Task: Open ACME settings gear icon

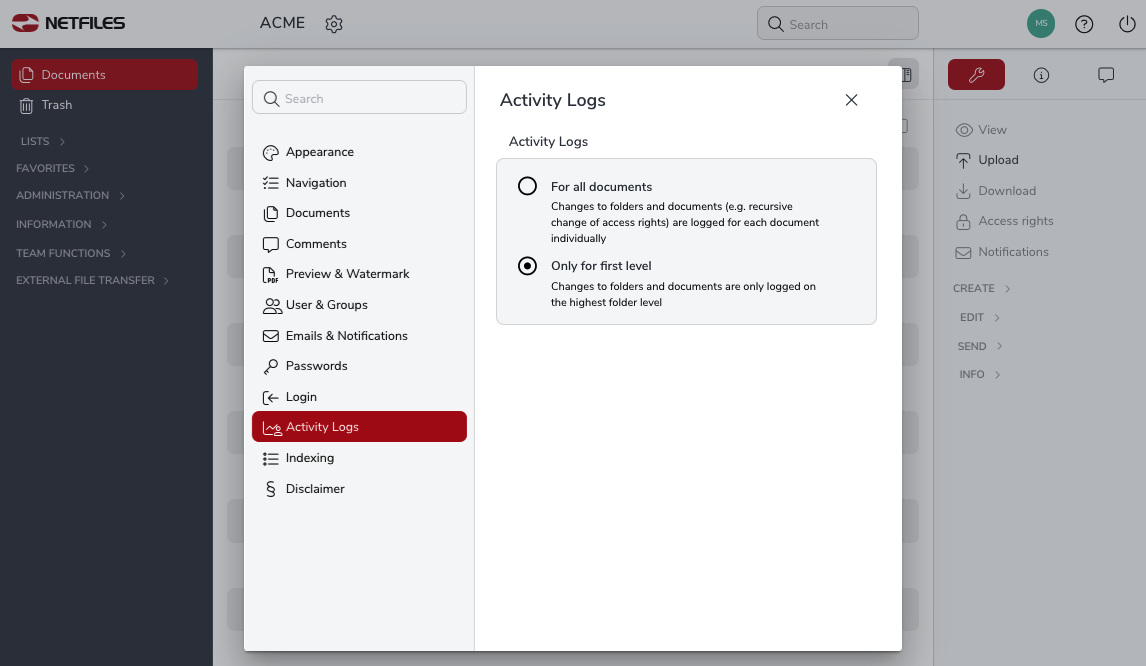Action: [x=334, y=24]
